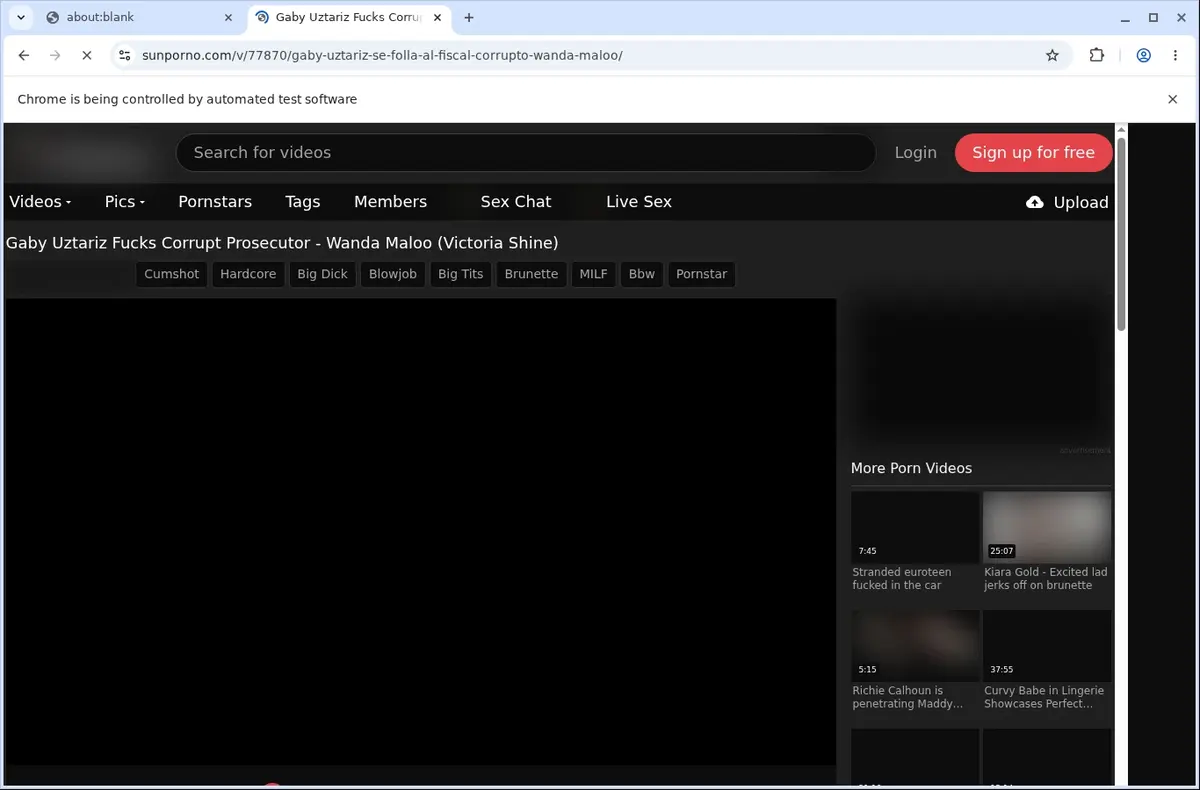Open the Chrome profile icon
Screen dimensions: 1200x790
tap(1143, 55)
